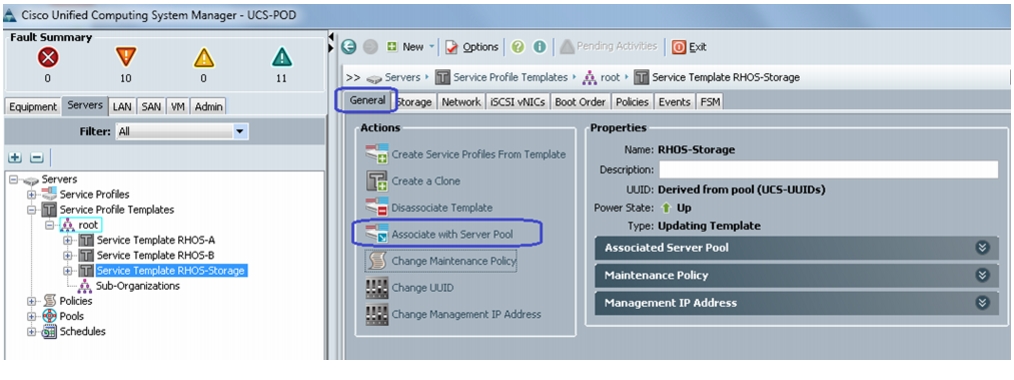
Task: Click the Change Management IP Address icon
Action: (x=377, y=314)
